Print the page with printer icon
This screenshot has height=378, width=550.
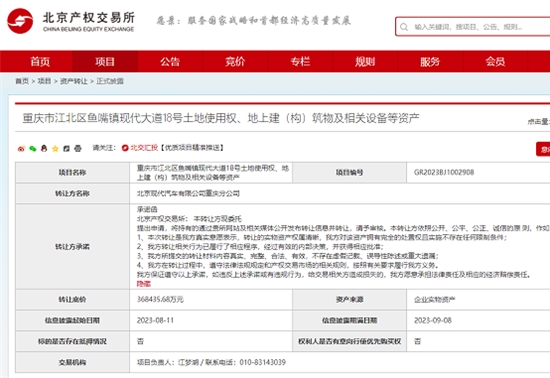pyautogui.click(x=78, y=149)
